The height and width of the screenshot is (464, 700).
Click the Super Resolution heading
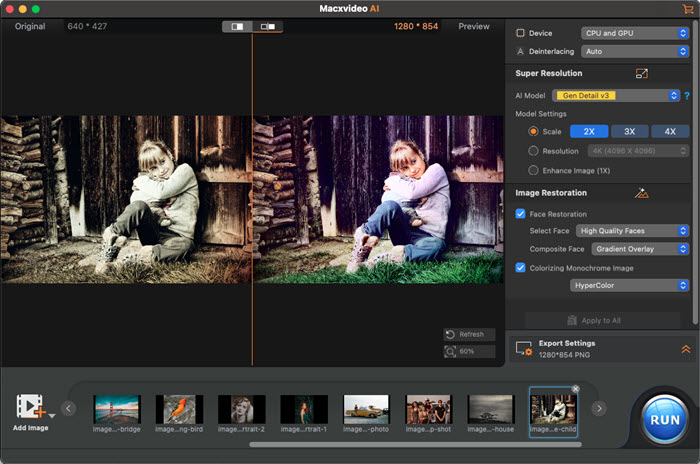[549, 73]
